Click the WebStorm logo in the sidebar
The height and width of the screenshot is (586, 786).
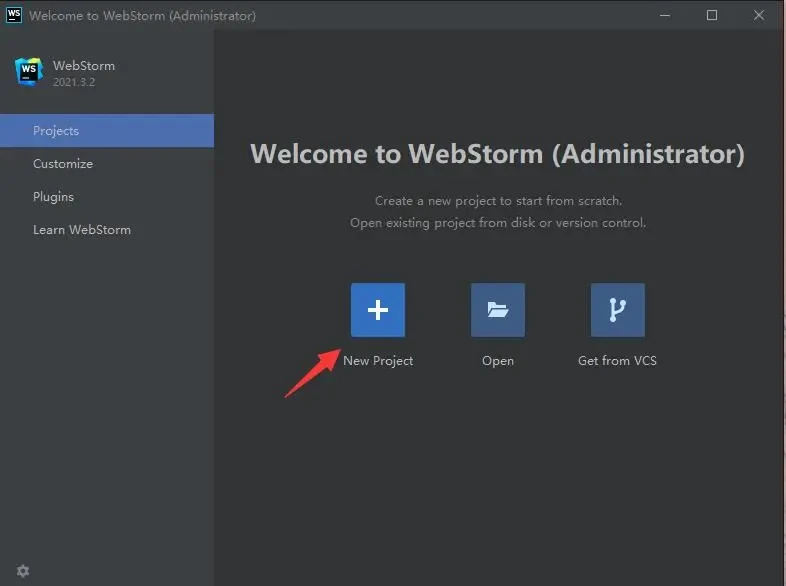point(29,72)
